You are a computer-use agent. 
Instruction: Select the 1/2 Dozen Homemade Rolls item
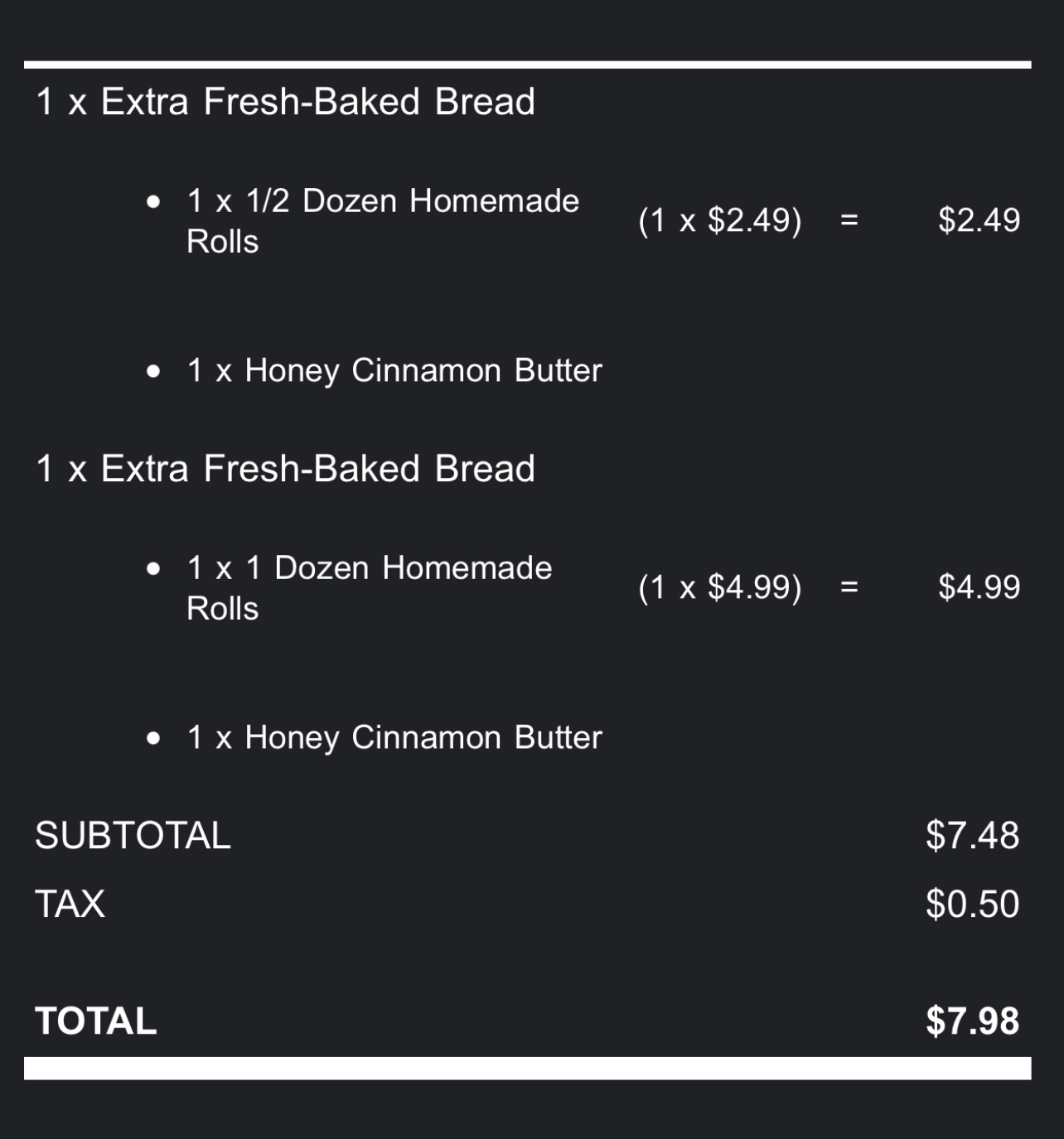382,220
